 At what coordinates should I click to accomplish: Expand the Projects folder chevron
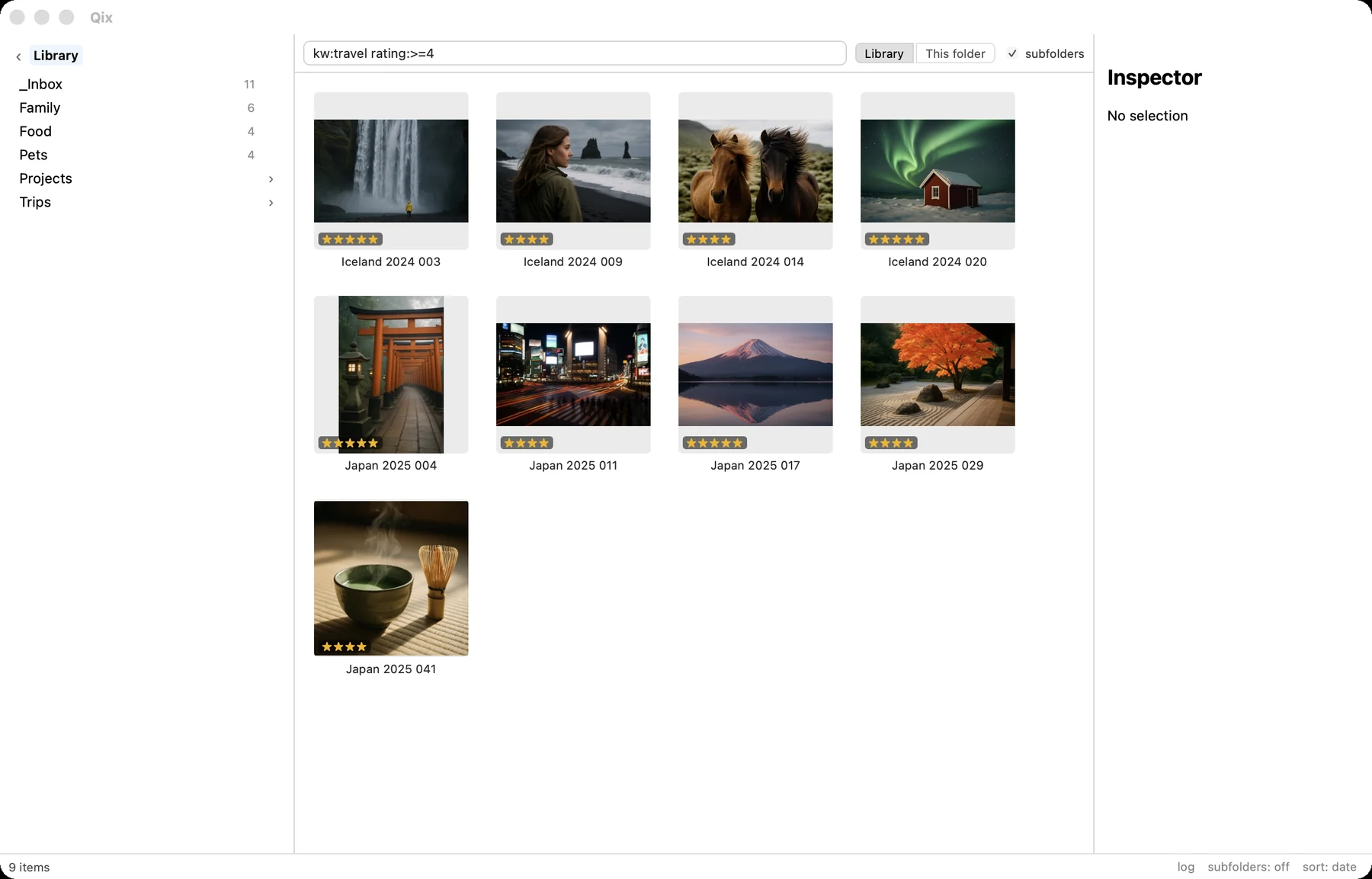(x=271, y=179)
